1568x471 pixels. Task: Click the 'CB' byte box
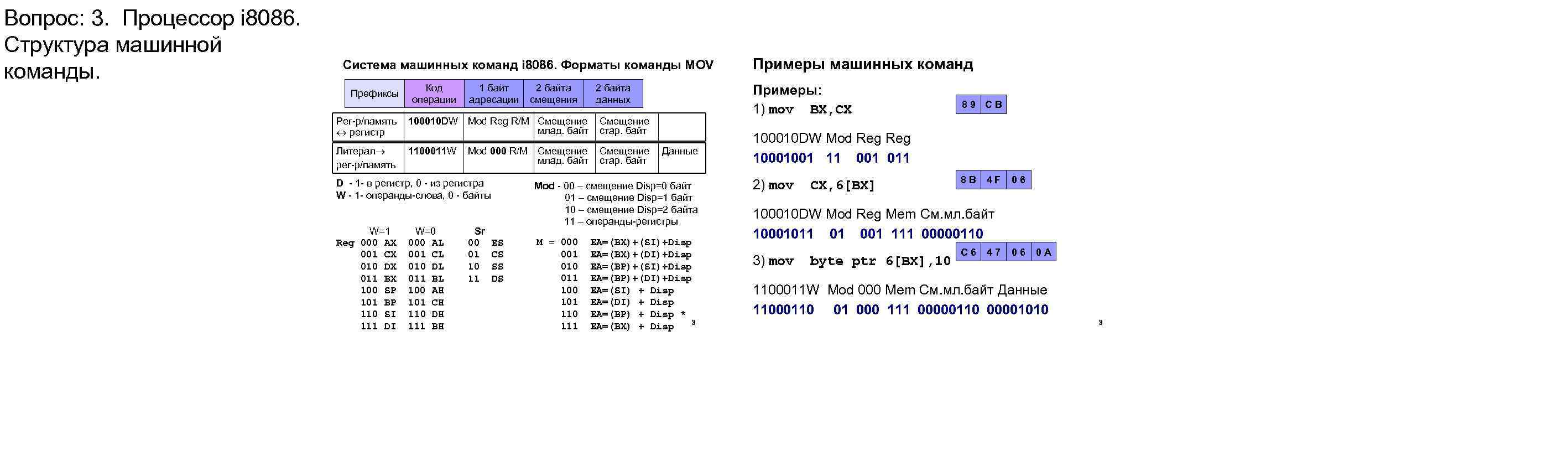(x=993, y=104)
